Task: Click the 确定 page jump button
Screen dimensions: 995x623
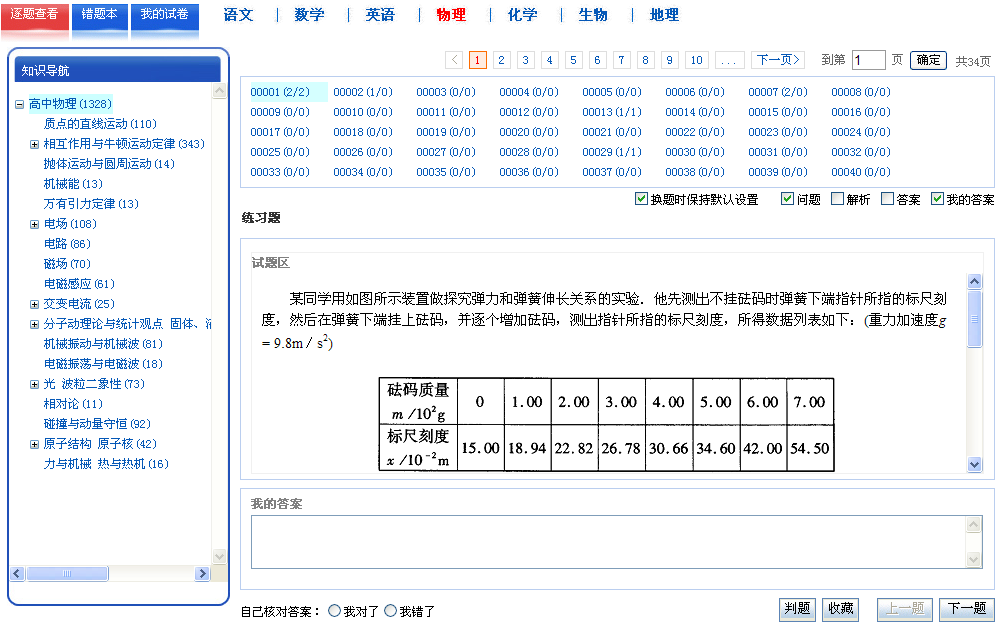Action: click(928, 60)
